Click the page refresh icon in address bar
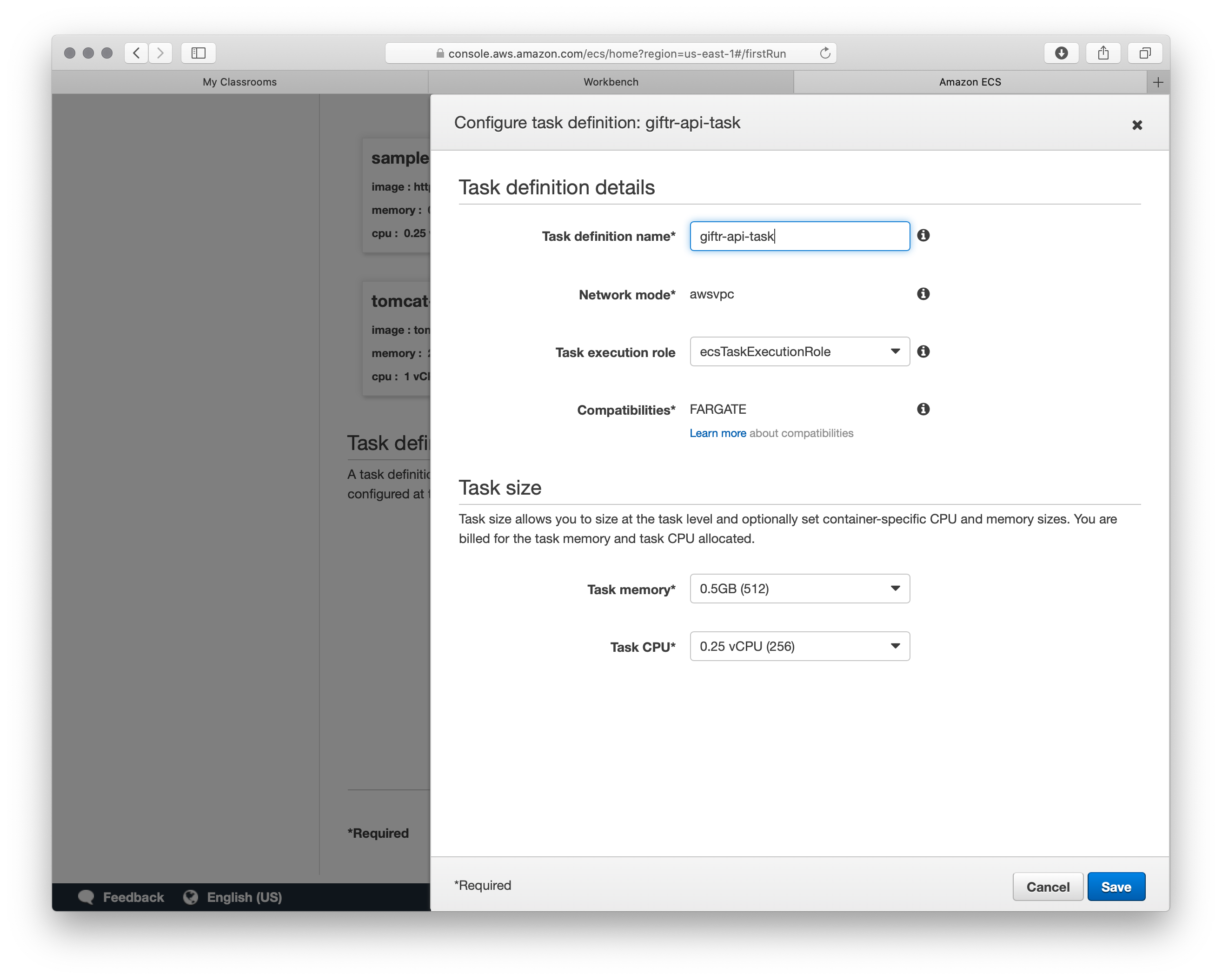Viewport: 1222px width, 980px height. click(x=826, y=53)
